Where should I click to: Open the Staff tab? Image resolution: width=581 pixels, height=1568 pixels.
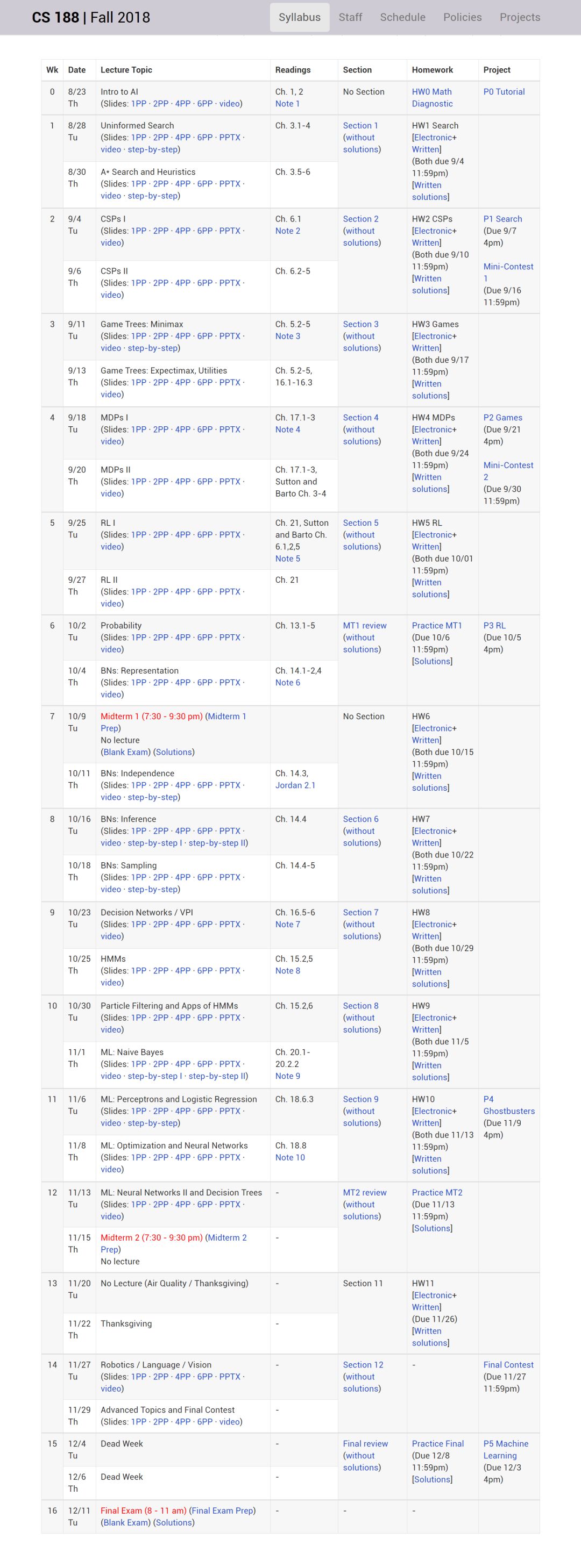(x=350, y=17)
